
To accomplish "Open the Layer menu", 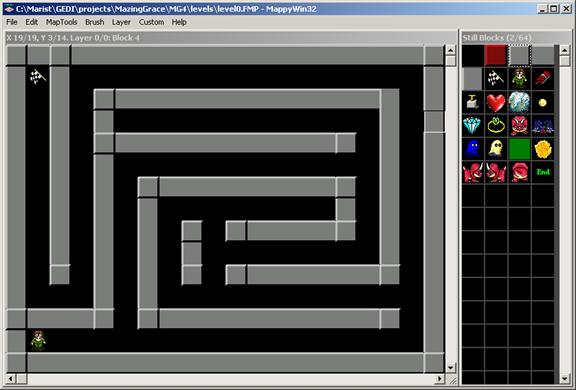I will pos(121,22).
